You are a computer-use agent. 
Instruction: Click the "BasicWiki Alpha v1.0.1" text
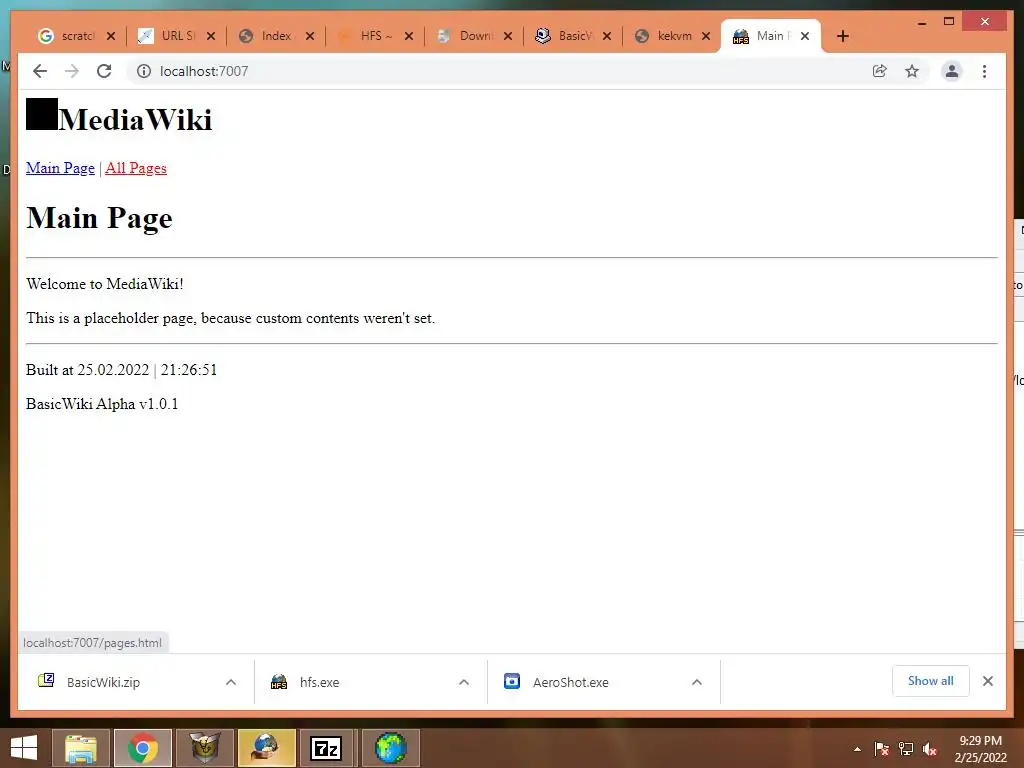click(102, 404)
